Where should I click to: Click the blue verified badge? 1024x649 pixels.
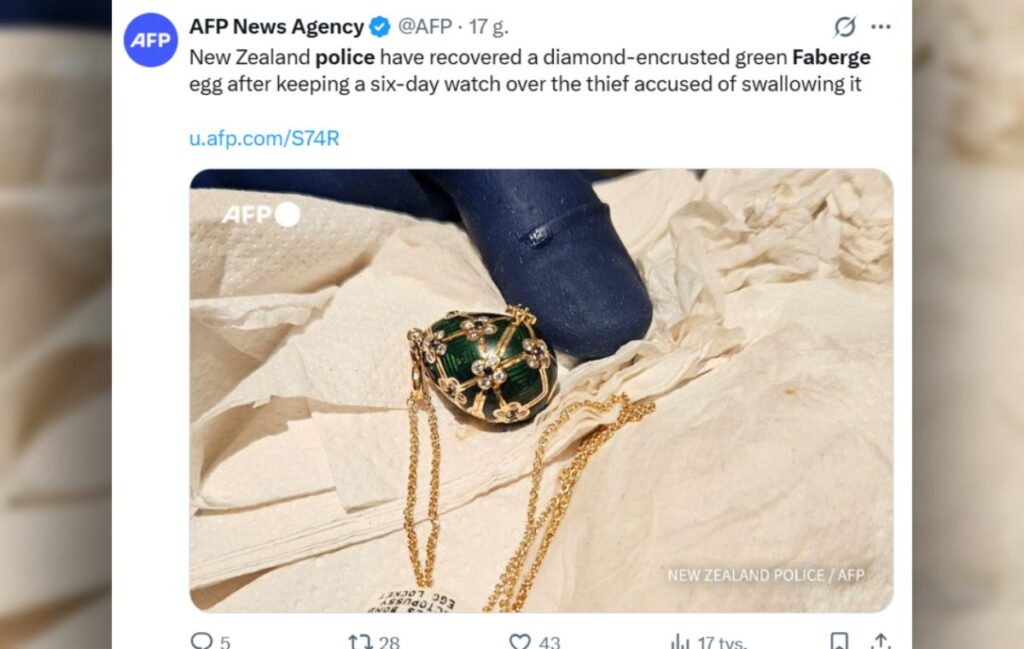click(x=381, y=27)
